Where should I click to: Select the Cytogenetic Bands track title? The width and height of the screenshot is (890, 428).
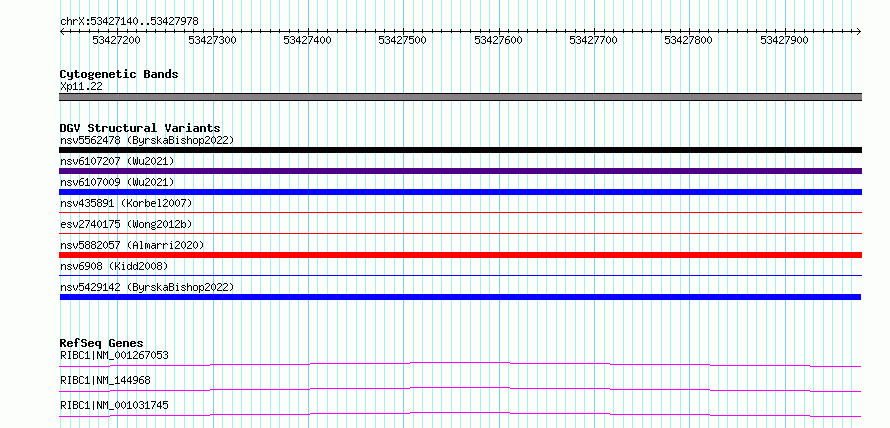119,74
